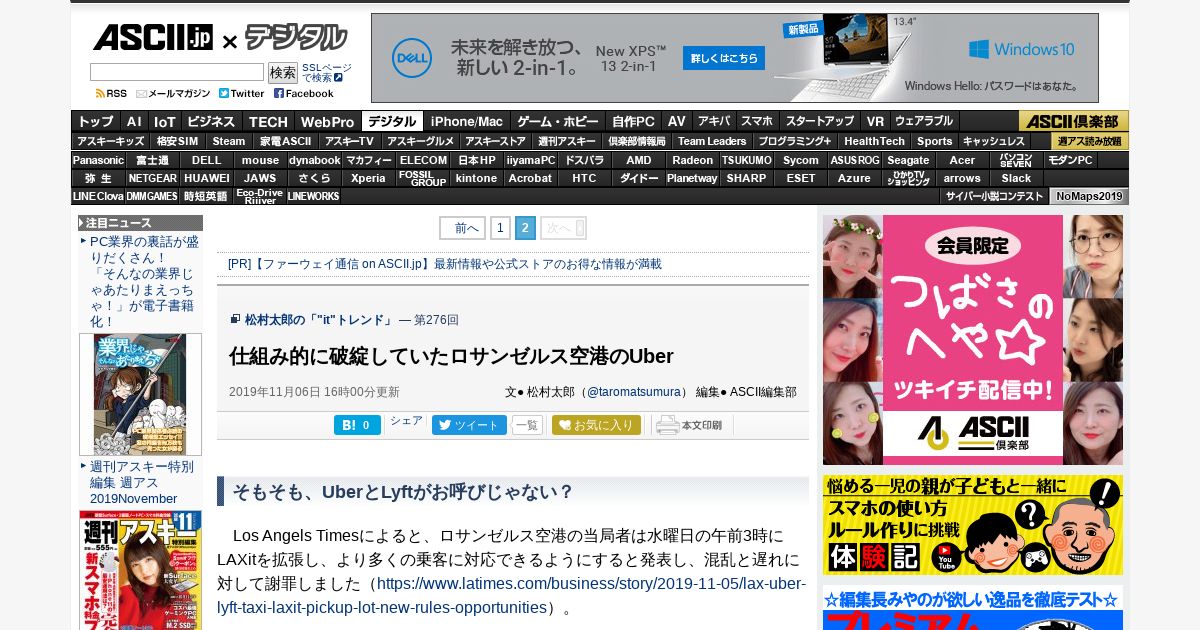Screen dimensions: 1200x630
Task: Open the NoMaps2019 link
Action: pos(1089,196)
